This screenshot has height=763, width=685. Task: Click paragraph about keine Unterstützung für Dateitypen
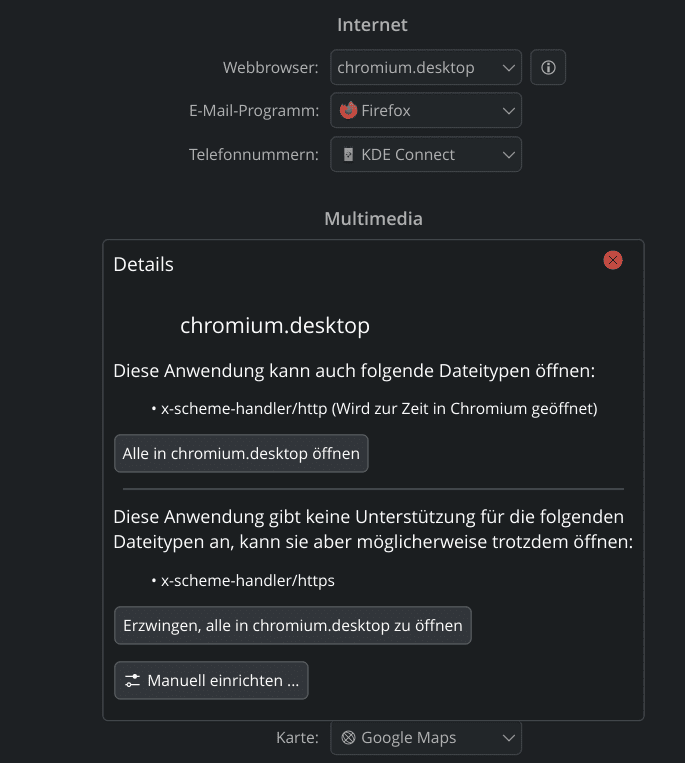[x=373, y=529]
